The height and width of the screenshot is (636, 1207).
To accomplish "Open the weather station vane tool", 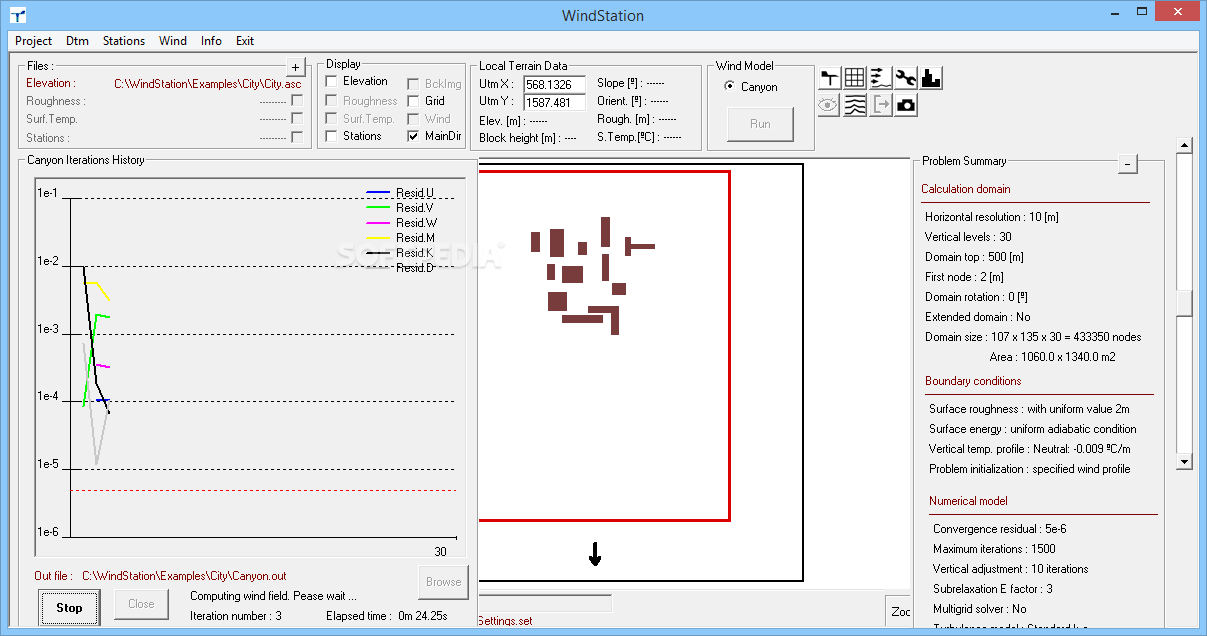I will pyautogui.click(x=829, y=78).
